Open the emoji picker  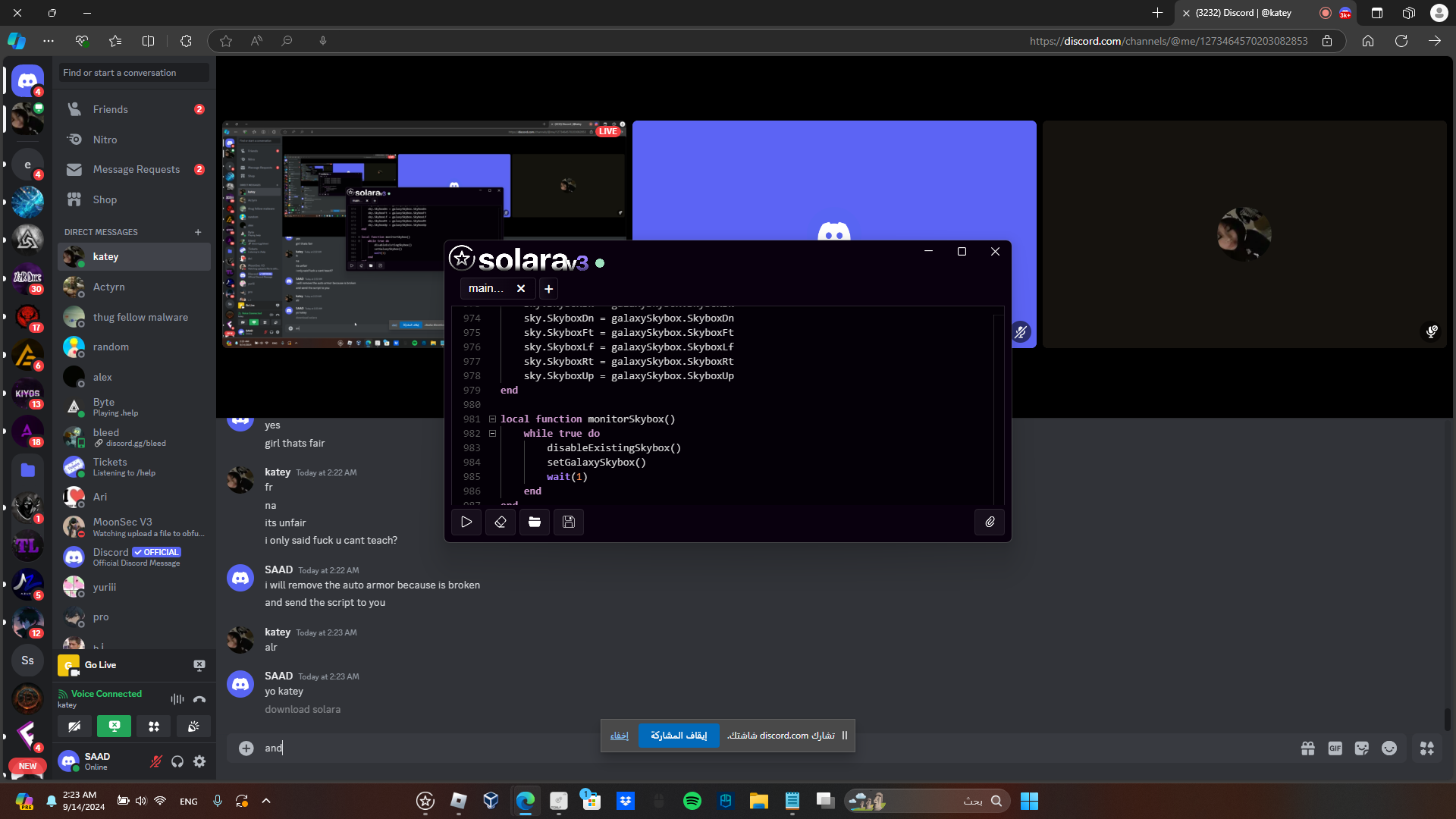(1389, 748)
